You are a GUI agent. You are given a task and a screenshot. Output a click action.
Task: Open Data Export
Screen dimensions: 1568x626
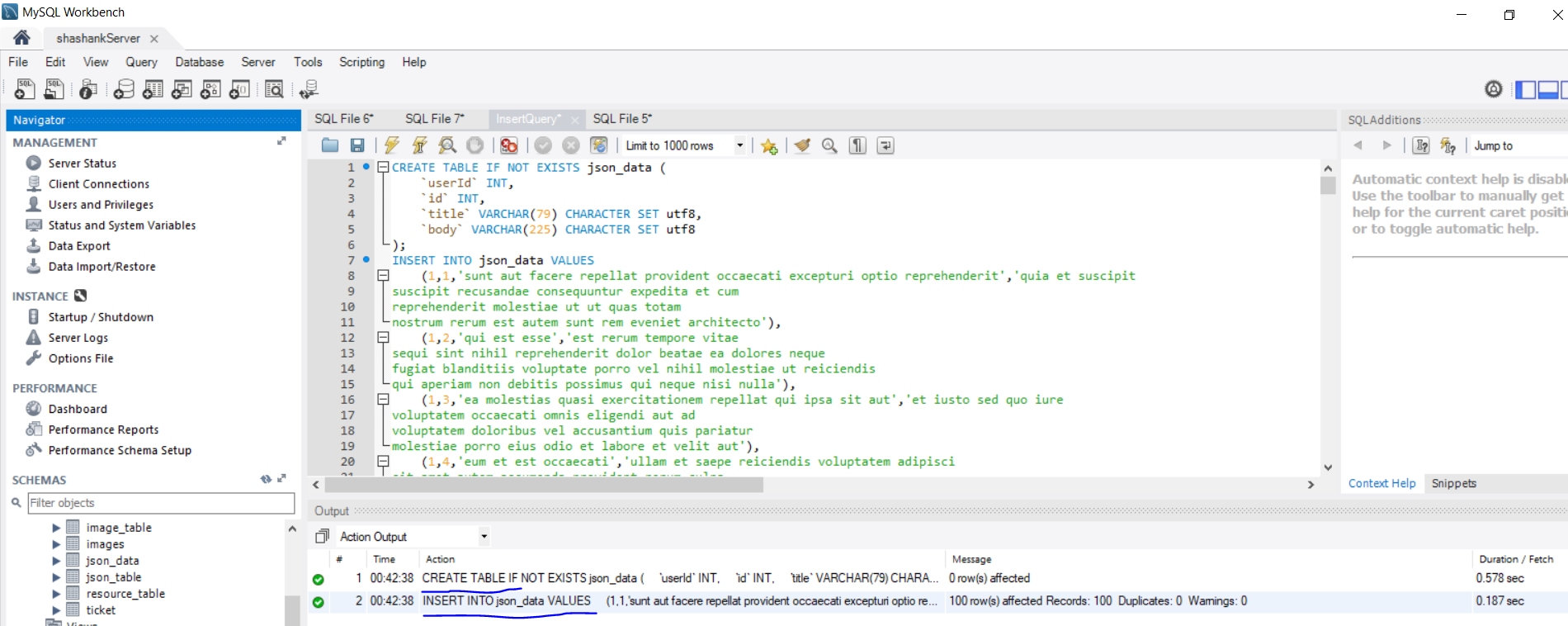tap(79, 246)
